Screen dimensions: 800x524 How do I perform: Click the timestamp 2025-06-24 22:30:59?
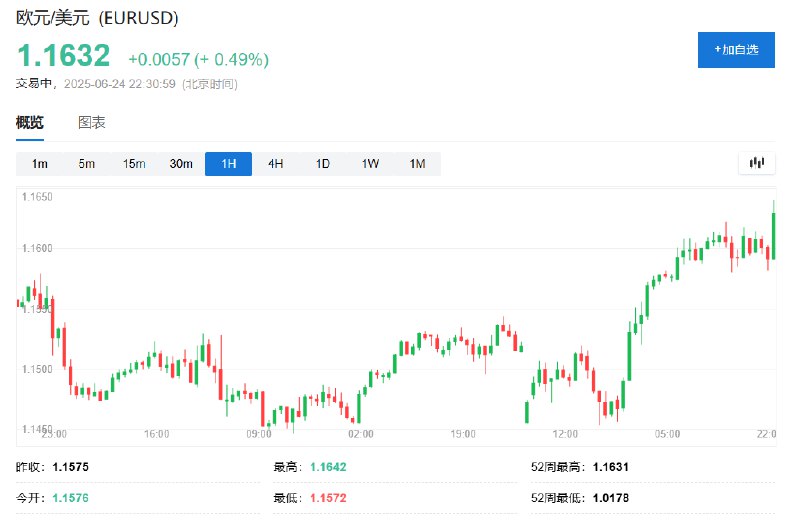click(x=119, y=84)
